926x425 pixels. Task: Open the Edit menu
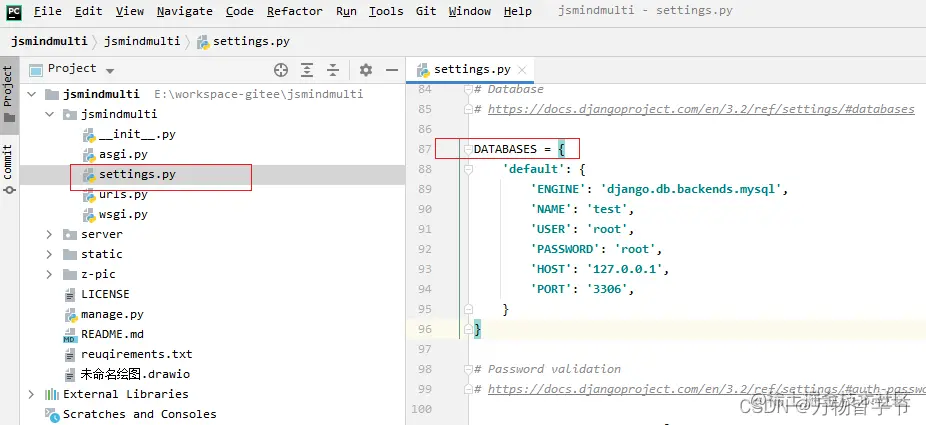[x=89, y=11]
